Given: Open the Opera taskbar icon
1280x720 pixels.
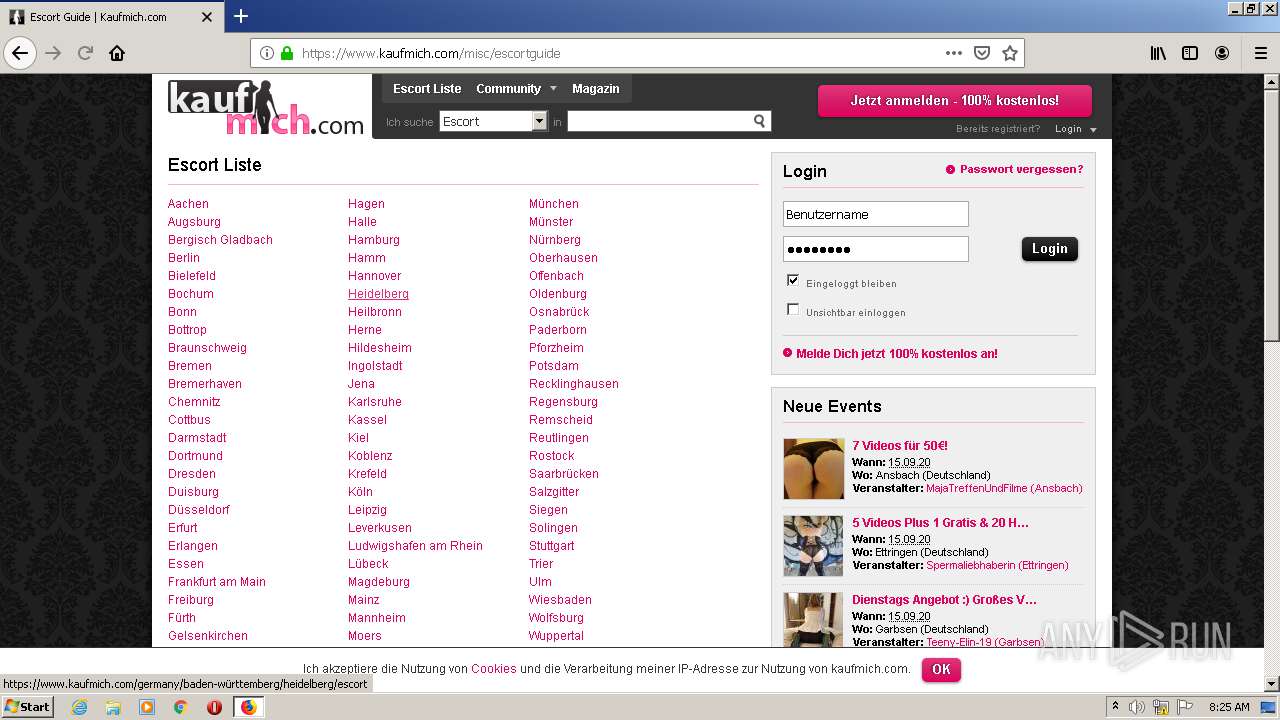Looking at the screenshot, I should (214, 707).
